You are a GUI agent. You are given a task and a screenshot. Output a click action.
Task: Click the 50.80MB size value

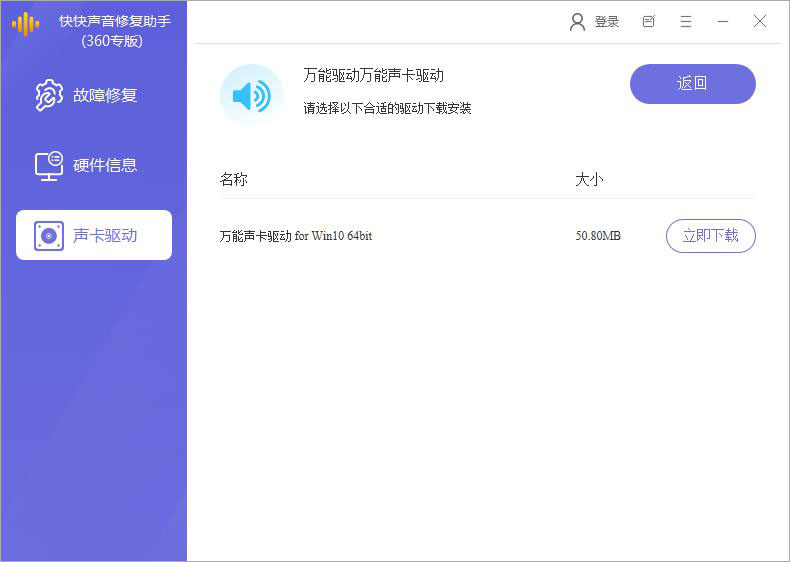click(598, 235)
